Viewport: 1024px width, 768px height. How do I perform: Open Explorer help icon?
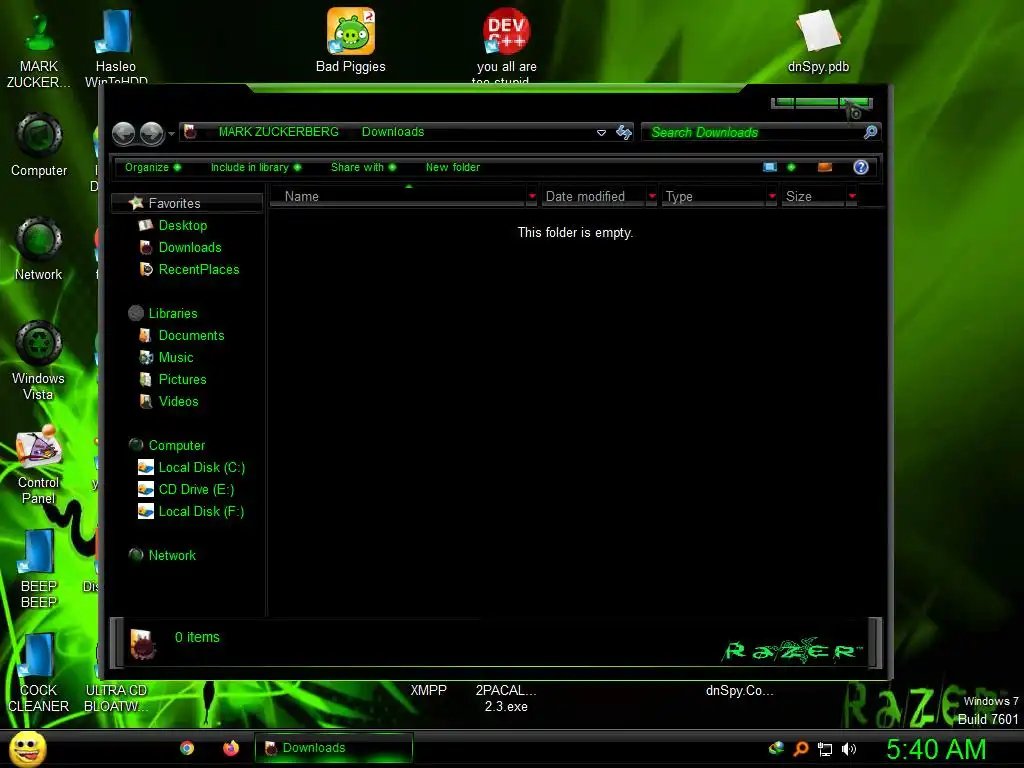point(861,167)
